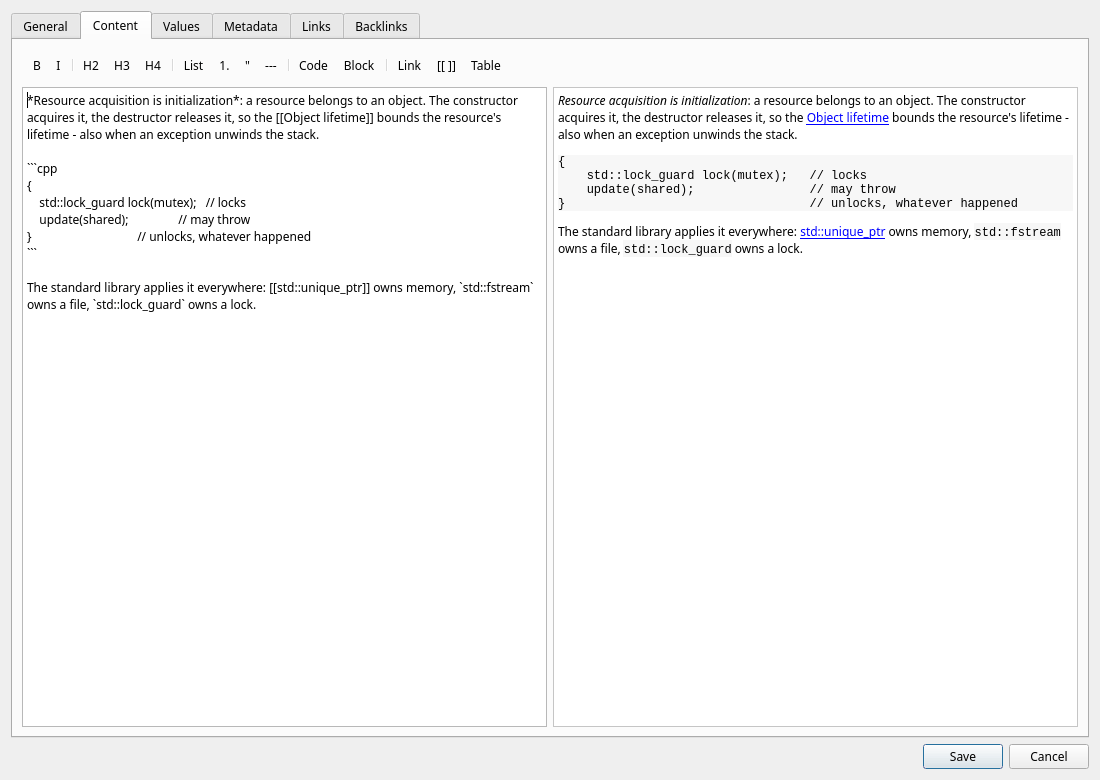Insert a wiki link with [[ ]]
This screenshot has height=780, width=1100.
coord(446,65)
